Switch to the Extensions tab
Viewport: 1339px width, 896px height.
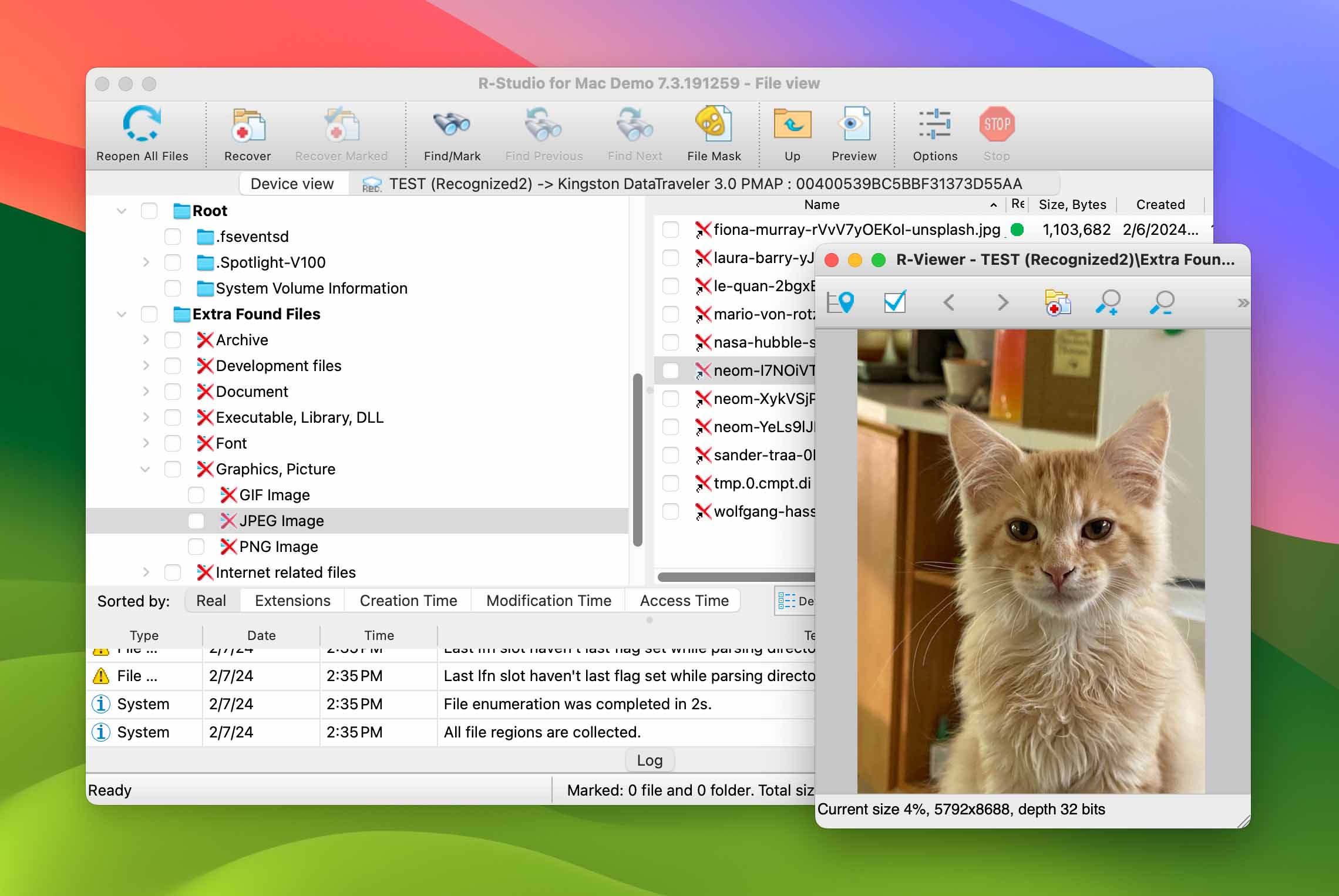[x=291, y=599]
